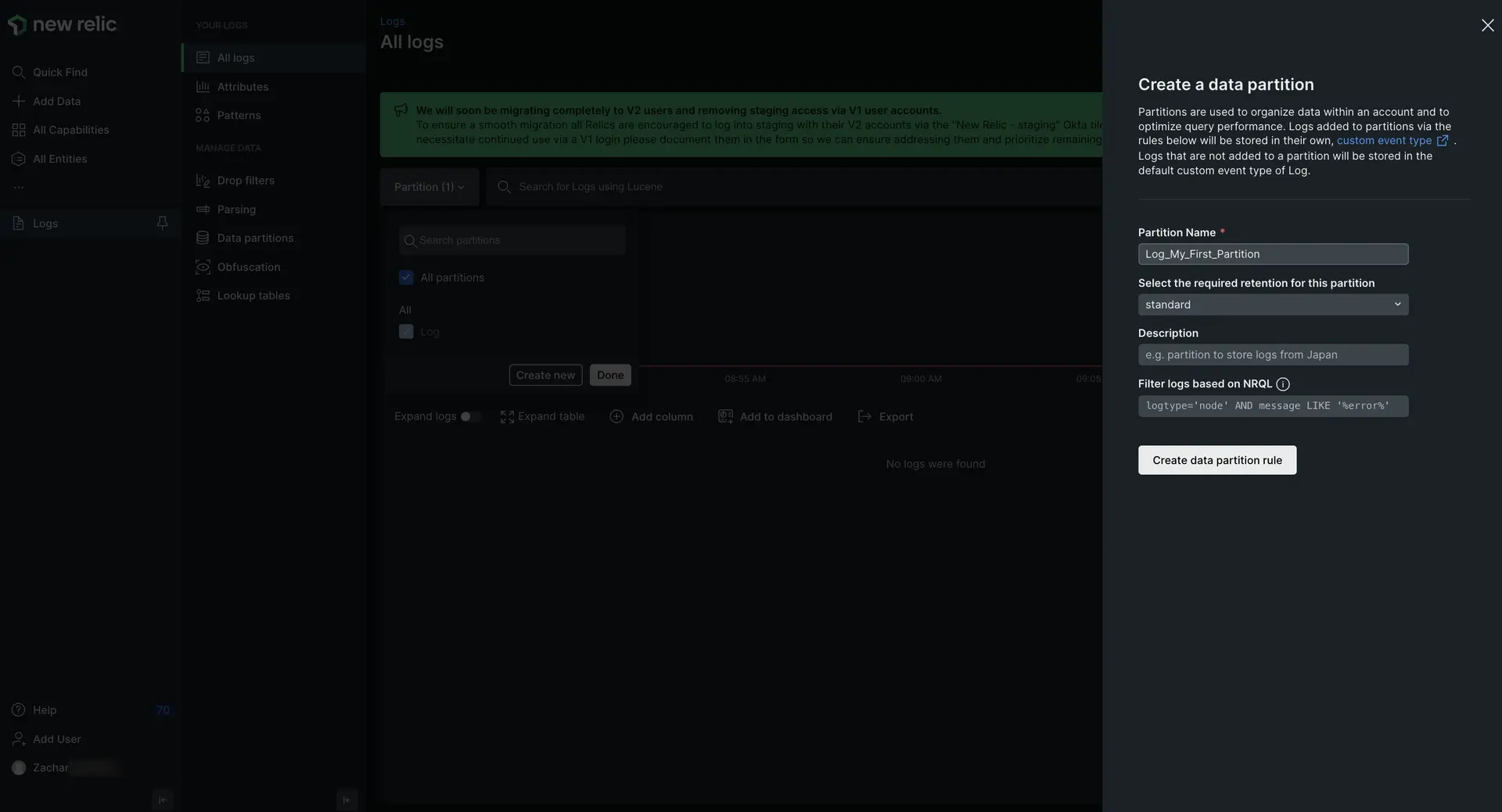Open Data partitions in Manage Data menu
This screenshot has width=1502, height=812.
tap(255, 238)
